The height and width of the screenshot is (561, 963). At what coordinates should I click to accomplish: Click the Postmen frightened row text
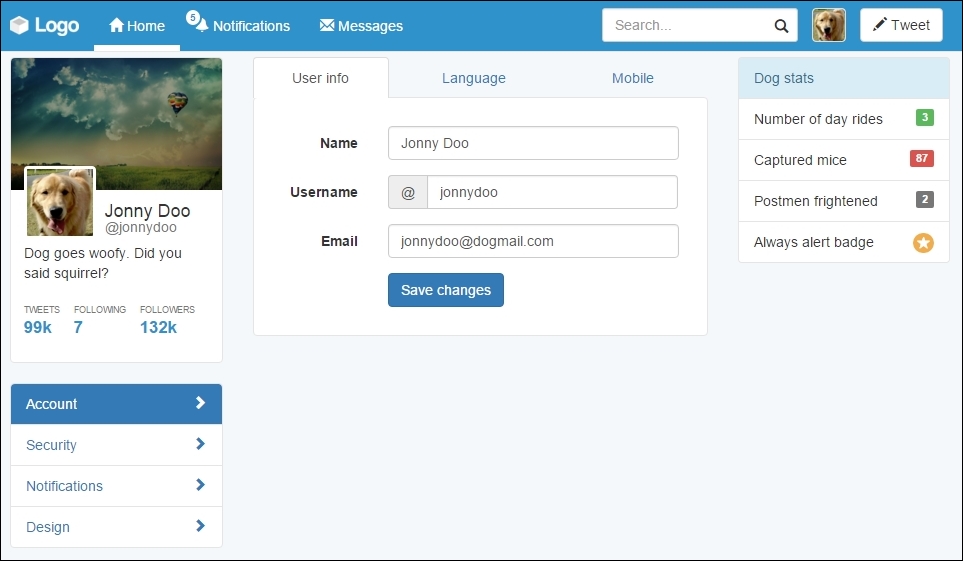(816, 202)
